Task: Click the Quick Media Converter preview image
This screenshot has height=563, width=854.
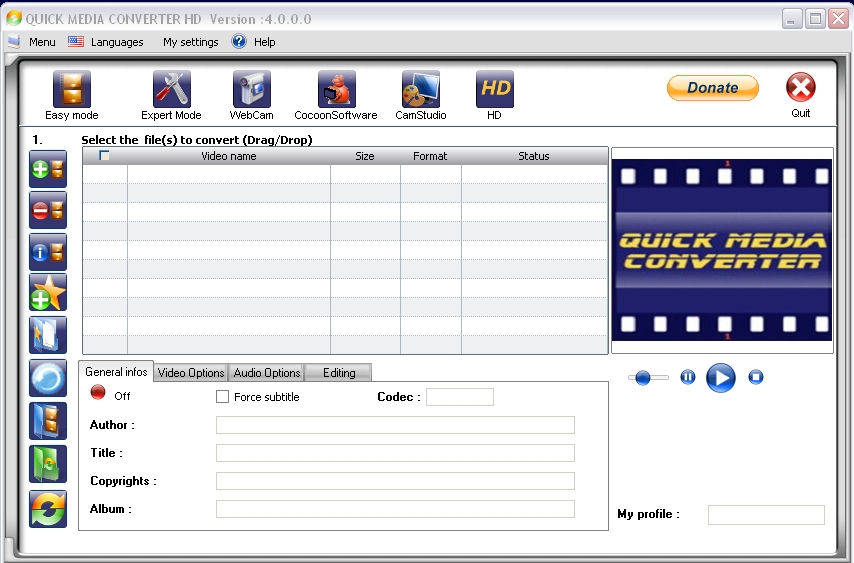Action: 722,250
